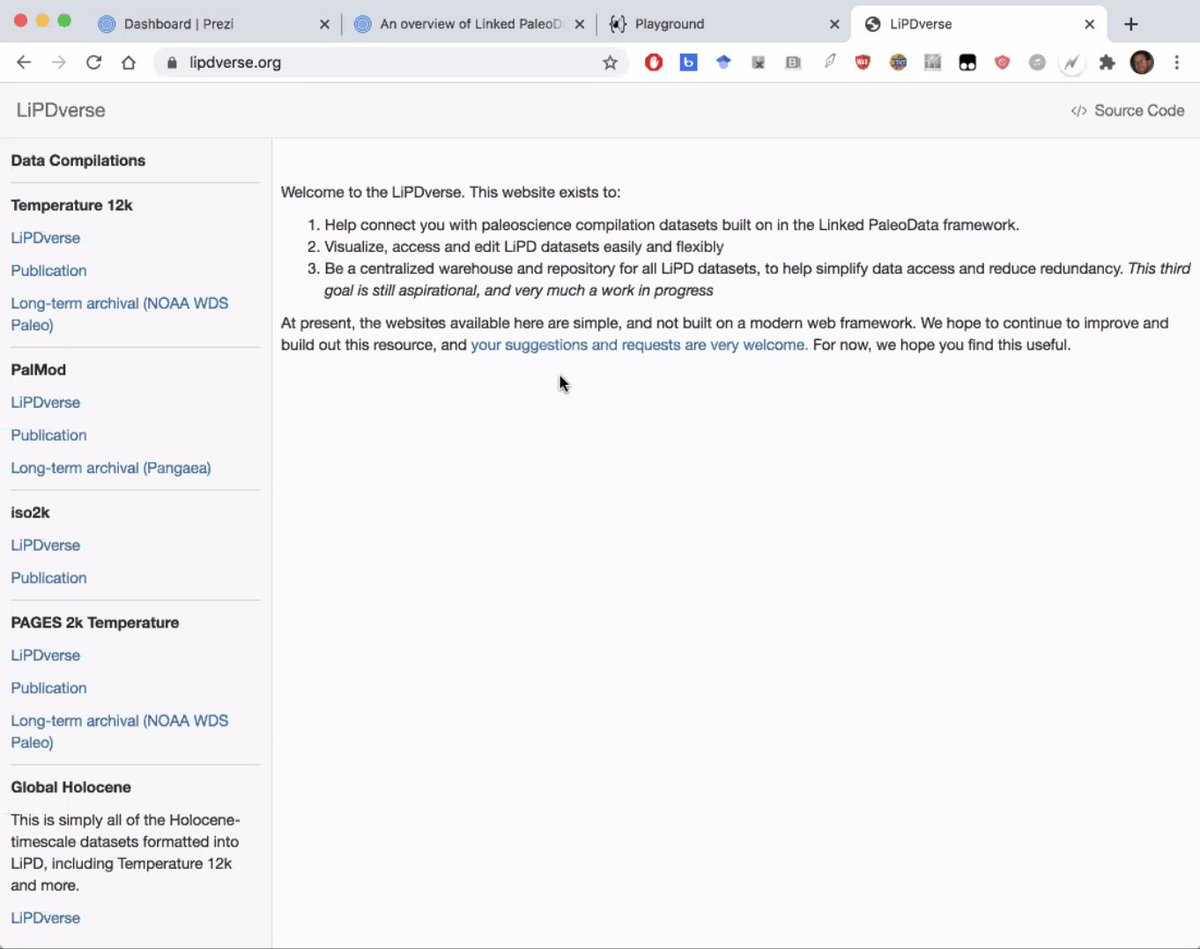
Task: Click the browser forward arrow
Action: click(59, 62)
